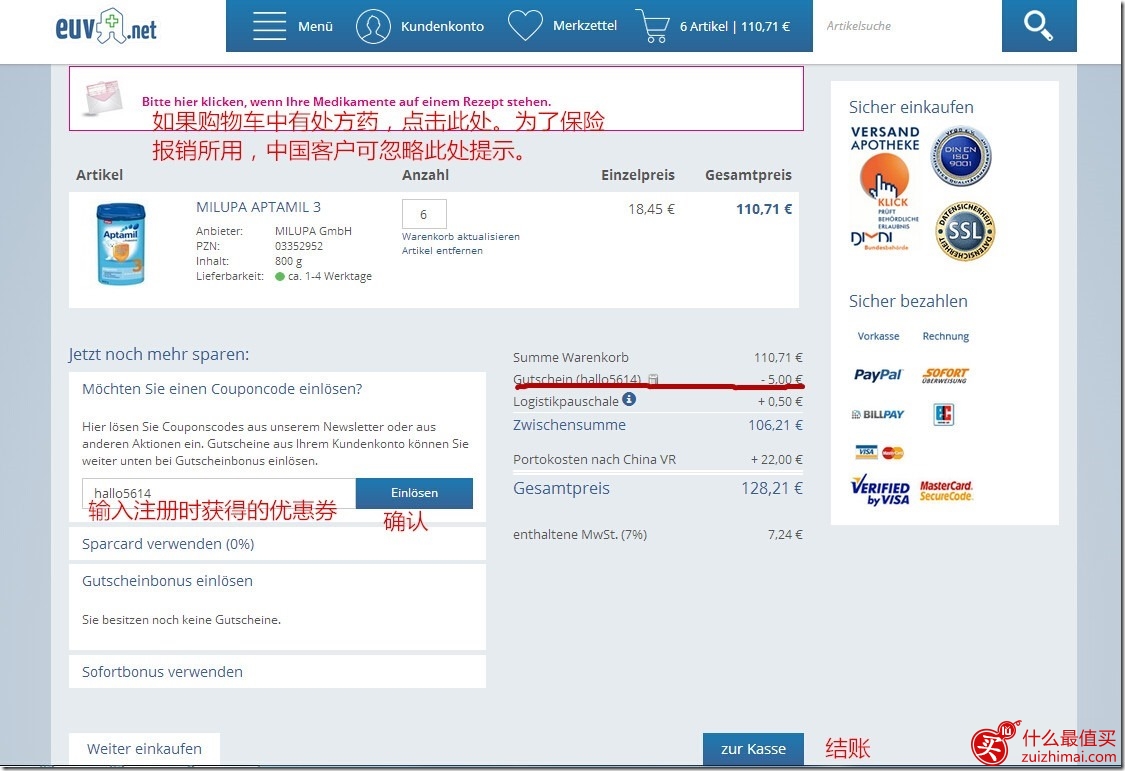Click the MasterCard SecureCode logo
The height and width of the screenshot is (771, 1125).
(946, 491)
